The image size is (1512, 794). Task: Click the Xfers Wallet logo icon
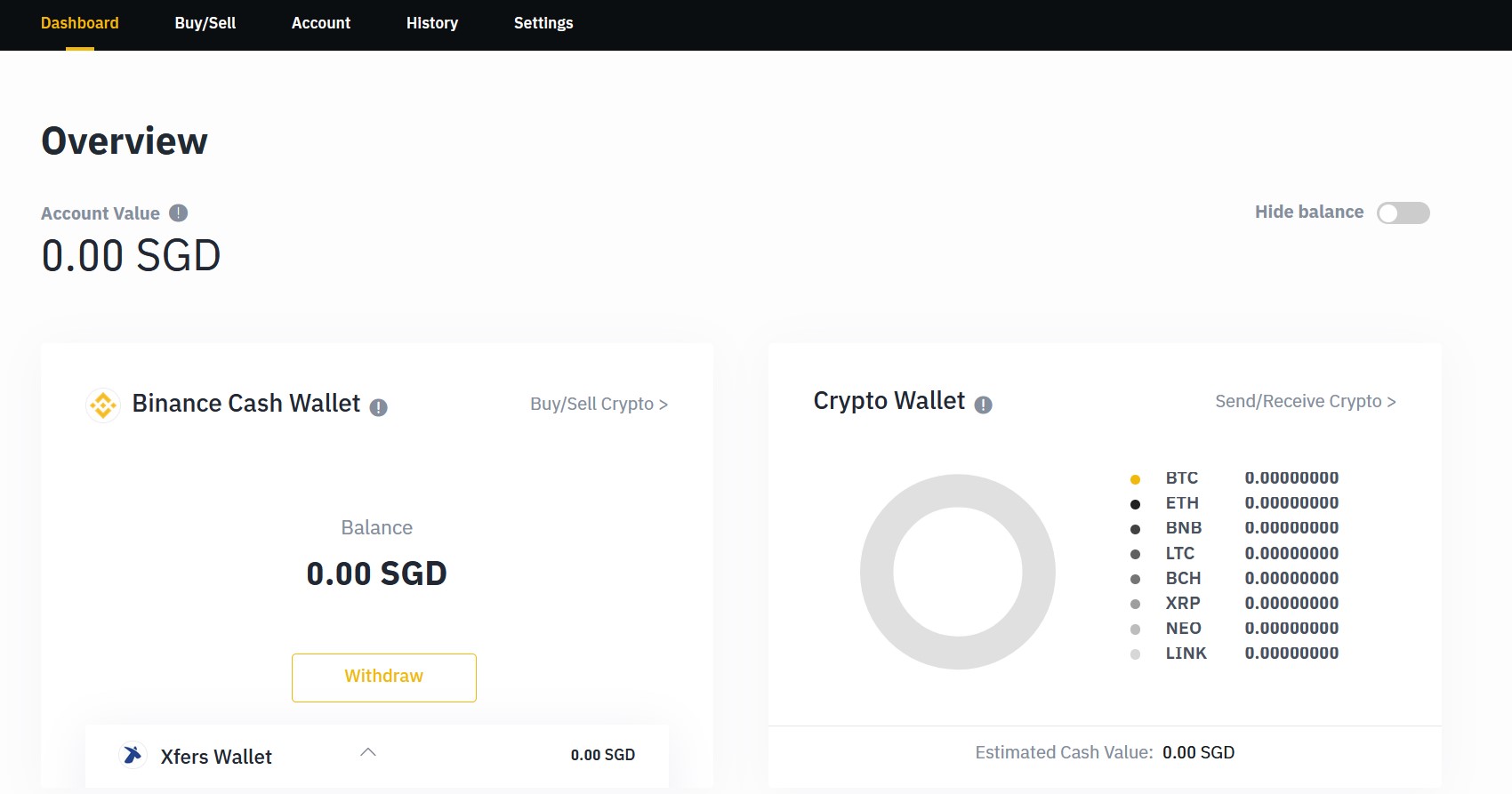133,755
